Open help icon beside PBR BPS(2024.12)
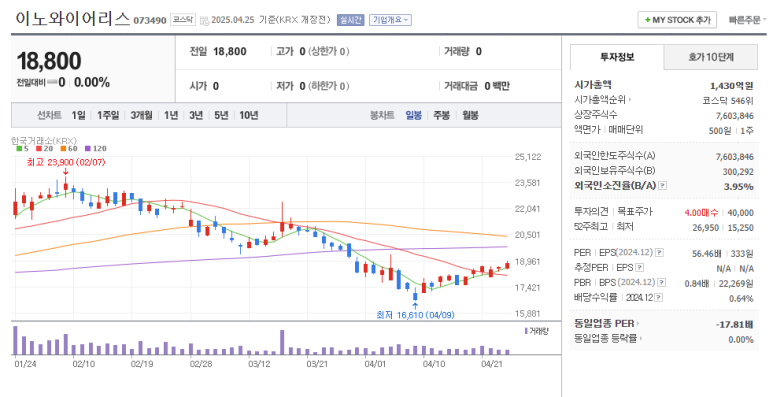The width and height of the screenshot is (773, 397). 662,283
